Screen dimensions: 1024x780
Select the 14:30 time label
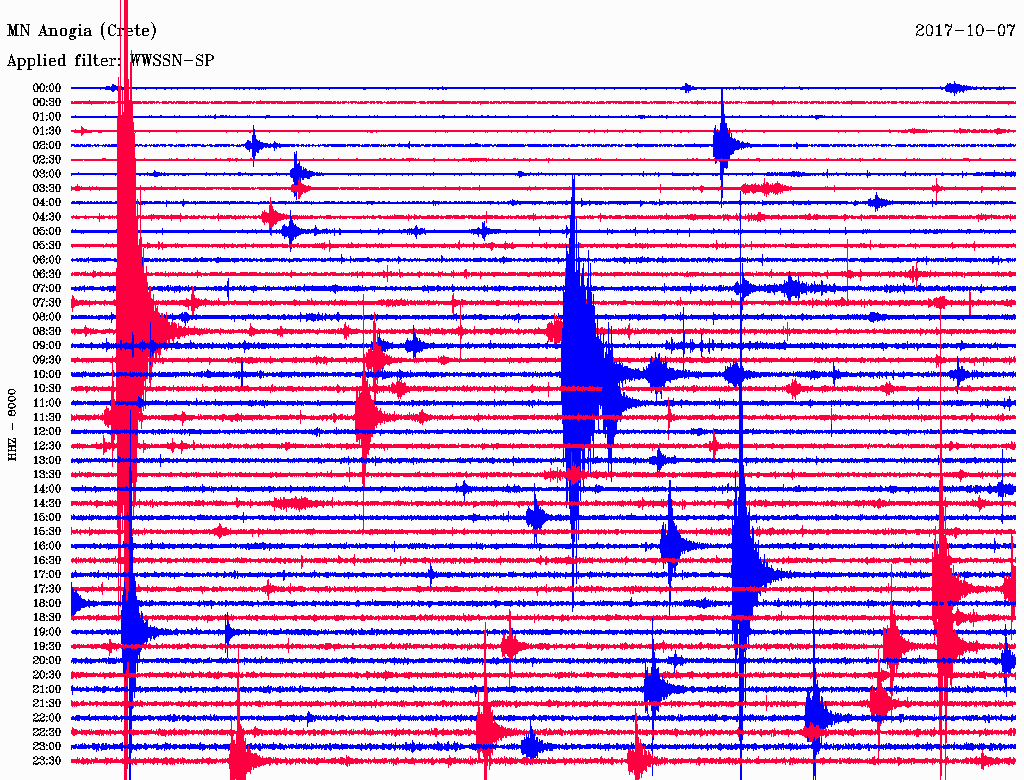(x=47, y=504)
